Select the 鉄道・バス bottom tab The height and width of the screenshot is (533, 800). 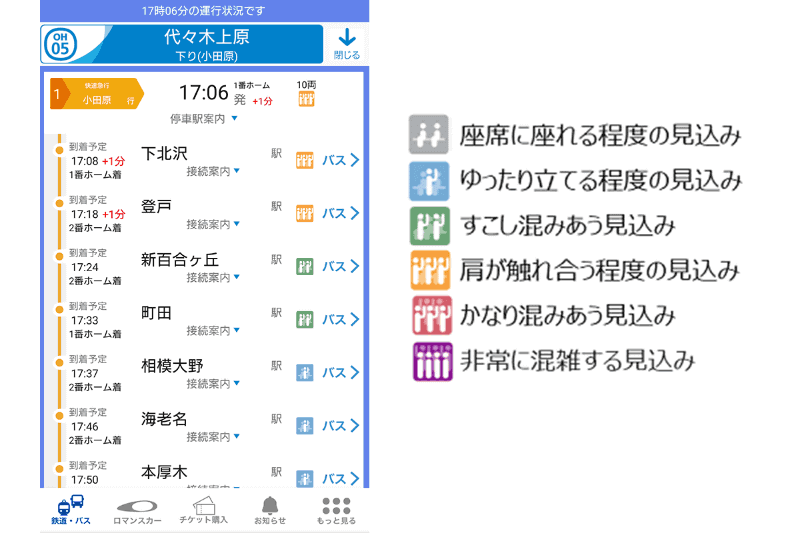[71, 510]
